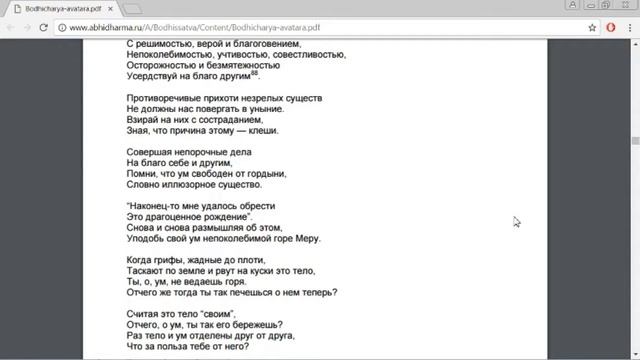The image size is (640, 360).
Task: Click the line 'Уподобь свой ум непоколебимой горе Меру.'
Action: [x=224, y=238]
